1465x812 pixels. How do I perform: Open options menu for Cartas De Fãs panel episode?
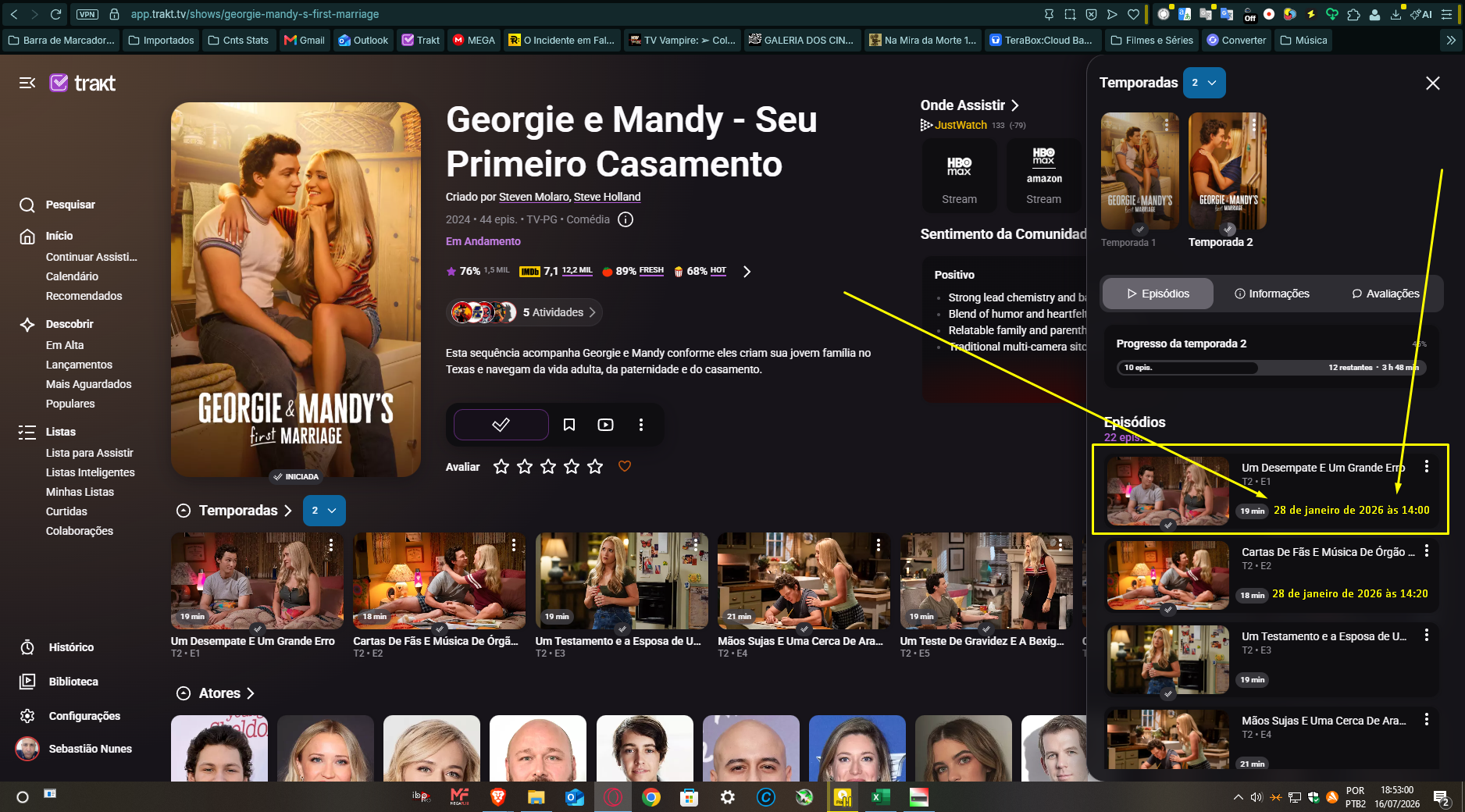pos(1427,550)
